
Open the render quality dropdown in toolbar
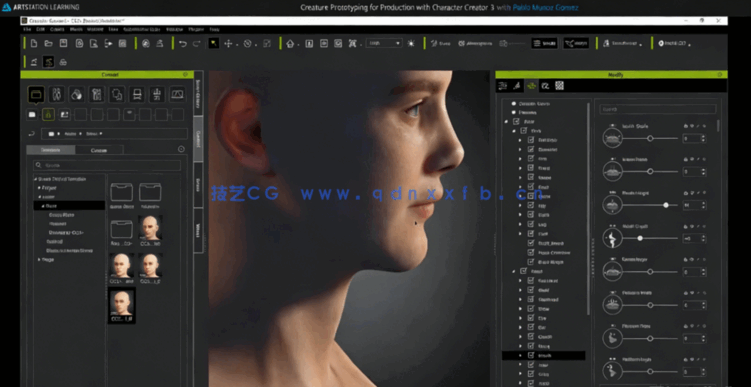[x=384, y=44]
